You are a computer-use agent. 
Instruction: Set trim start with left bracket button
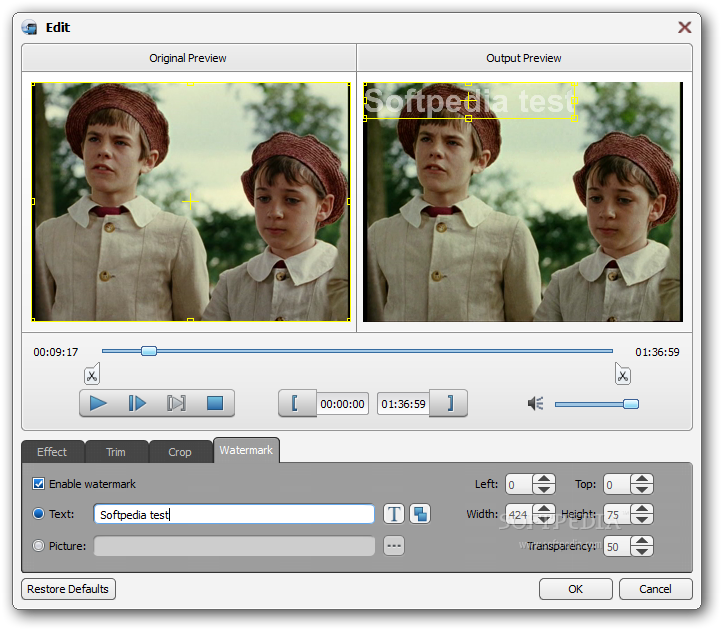pos(295,403)
